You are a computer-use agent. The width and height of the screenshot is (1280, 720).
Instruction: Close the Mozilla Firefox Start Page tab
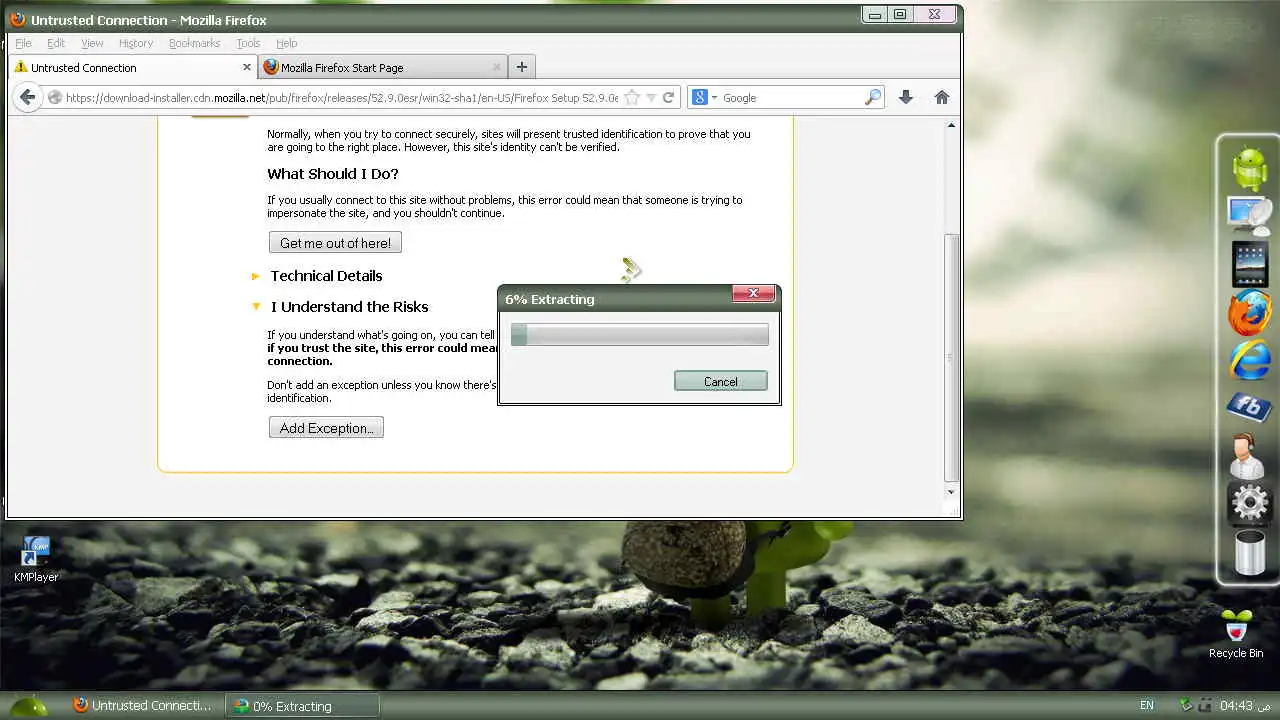[497, 67]
